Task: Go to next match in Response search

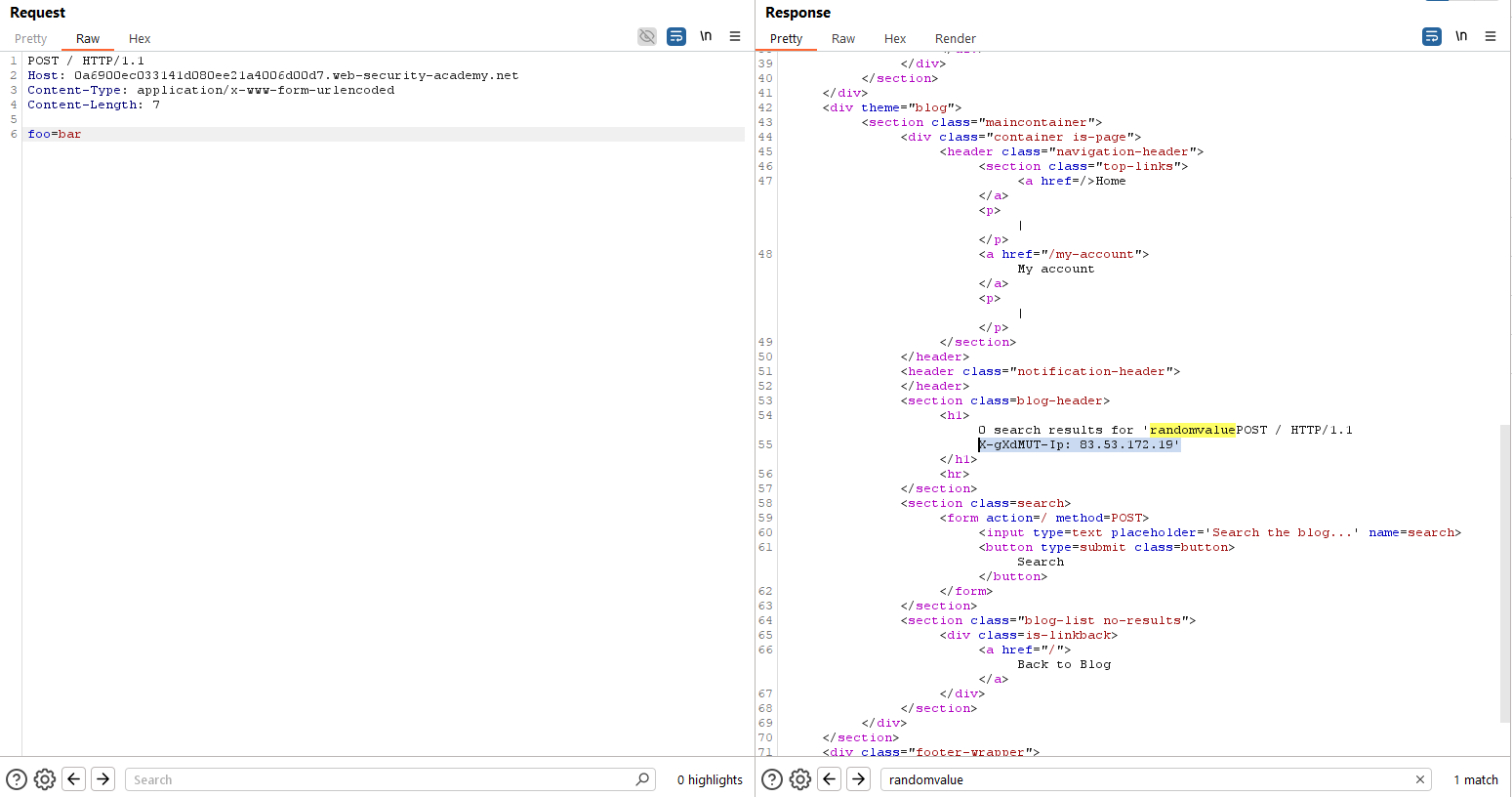Action: (858, 779)
